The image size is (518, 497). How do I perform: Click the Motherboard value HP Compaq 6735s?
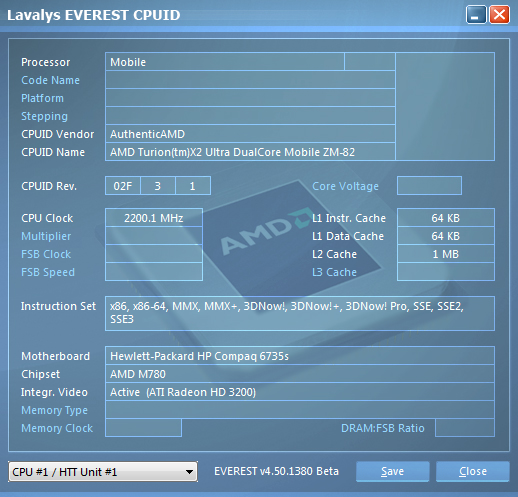(x=300, y=356)
